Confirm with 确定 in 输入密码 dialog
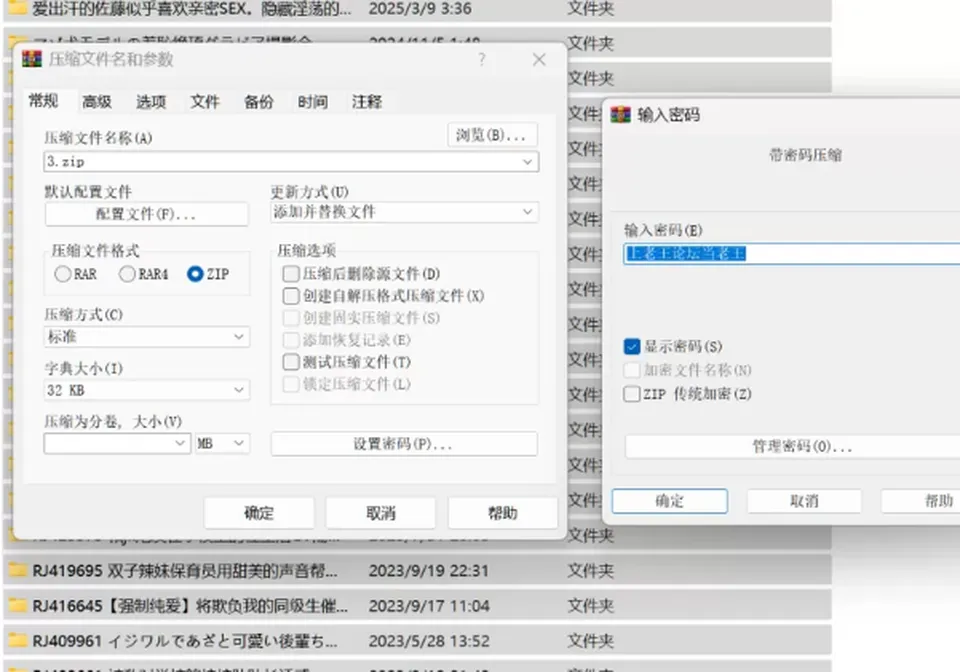Image resolution: width=960 pixels, height=672 pixels. (x=670, y=501)
